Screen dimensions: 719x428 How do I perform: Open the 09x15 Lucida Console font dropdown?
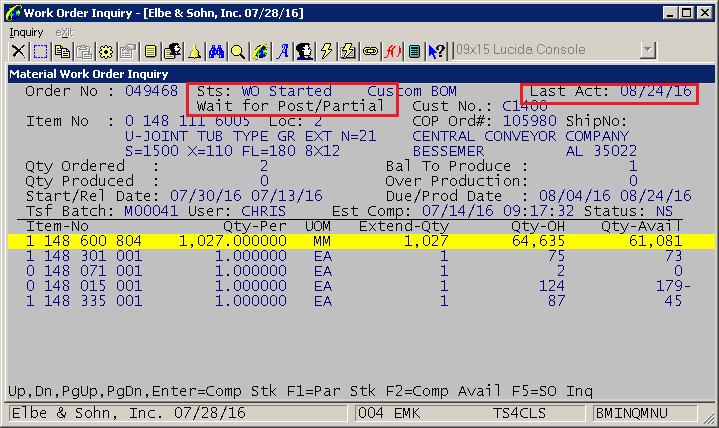(x=648, y=50)
